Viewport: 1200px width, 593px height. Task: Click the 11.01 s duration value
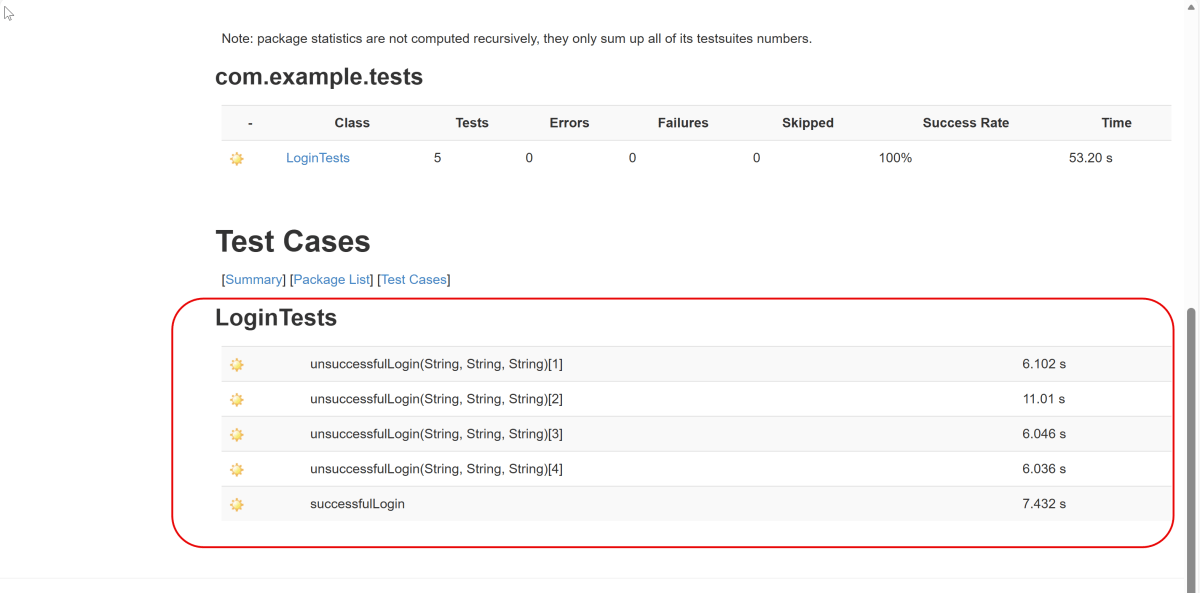[1043, 399]
